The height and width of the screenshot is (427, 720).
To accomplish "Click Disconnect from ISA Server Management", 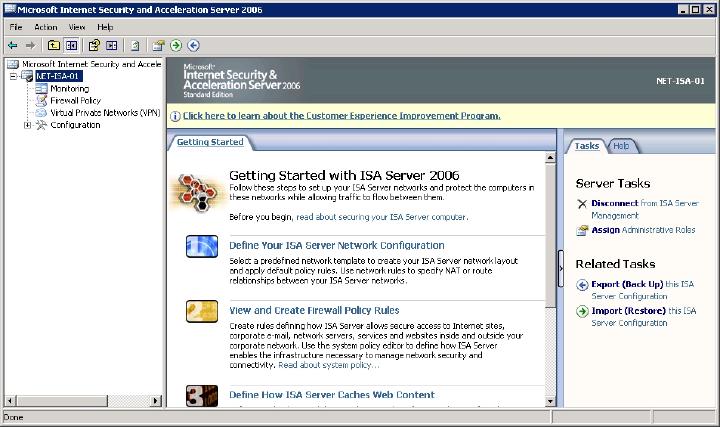I will click(x=645, y=209).
